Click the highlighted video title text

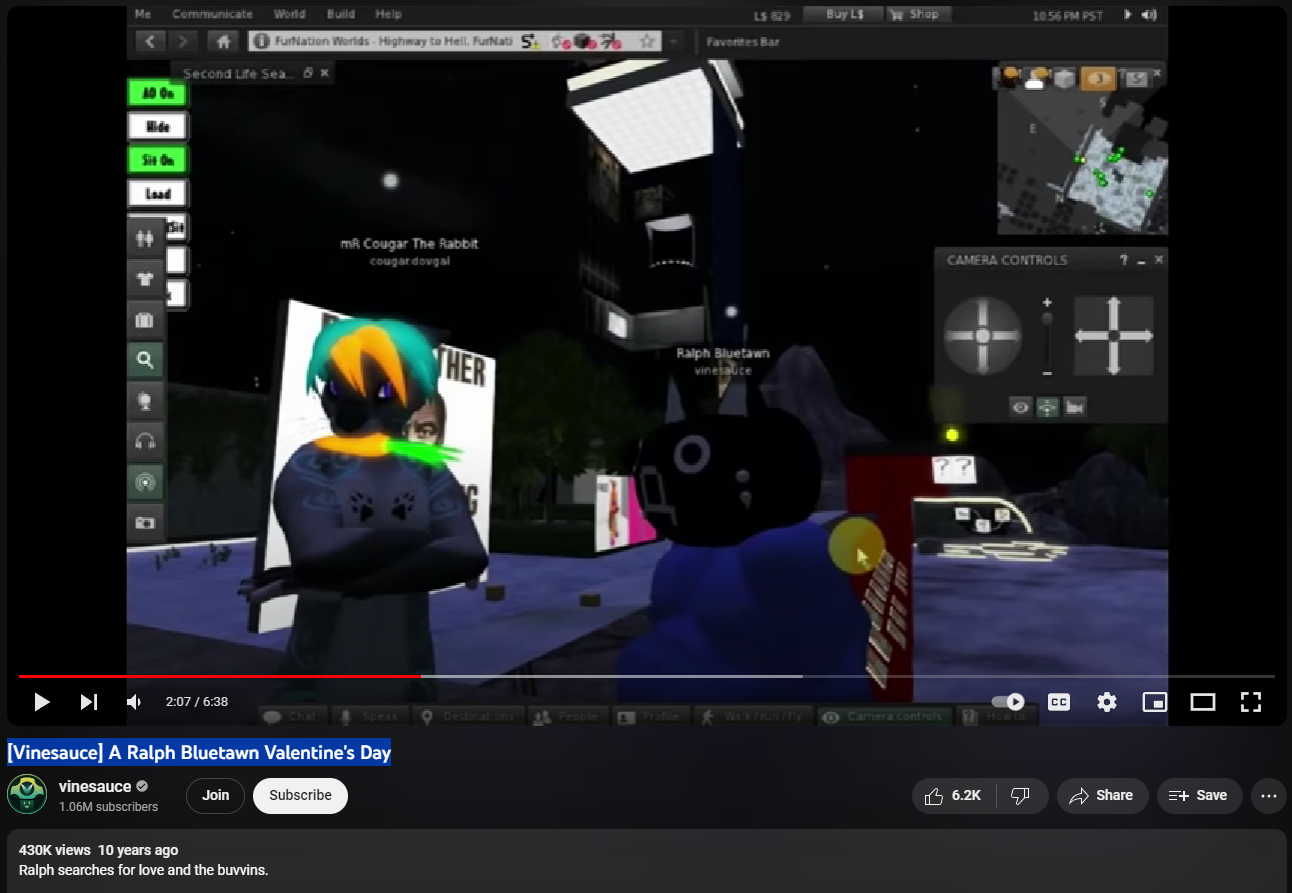tap(199, 752)
